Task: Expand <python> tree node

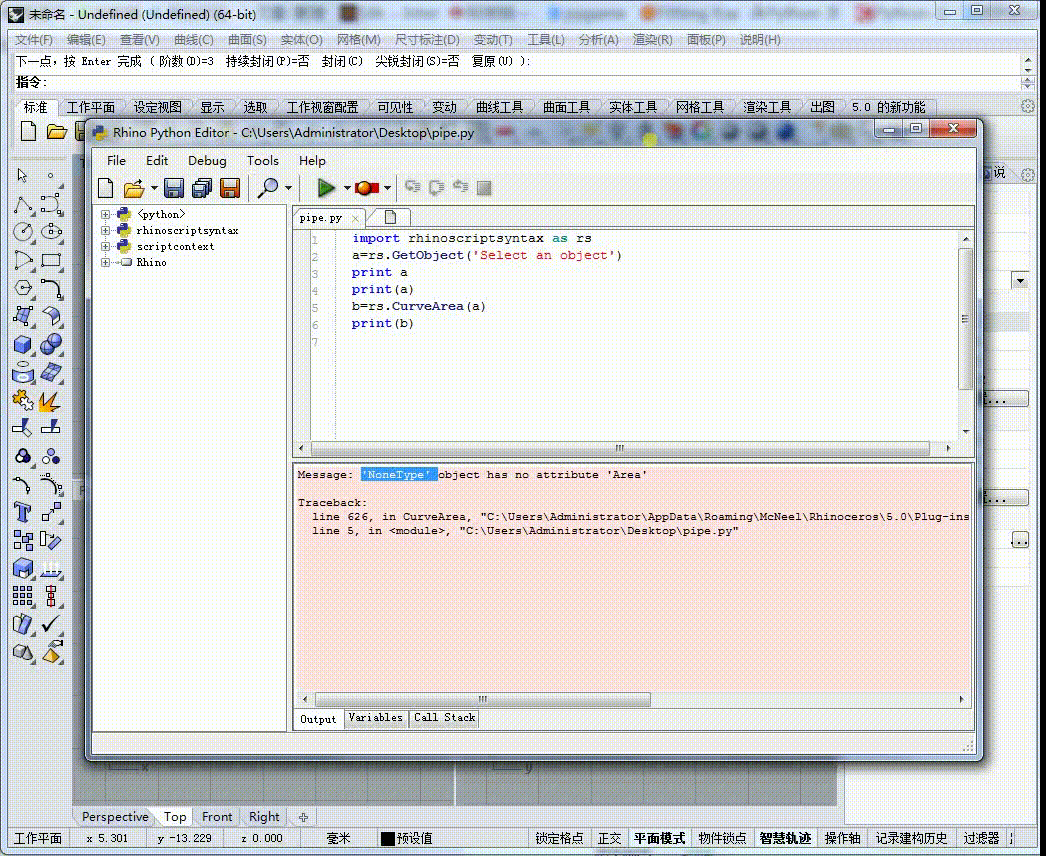Action: coord(105,214)
